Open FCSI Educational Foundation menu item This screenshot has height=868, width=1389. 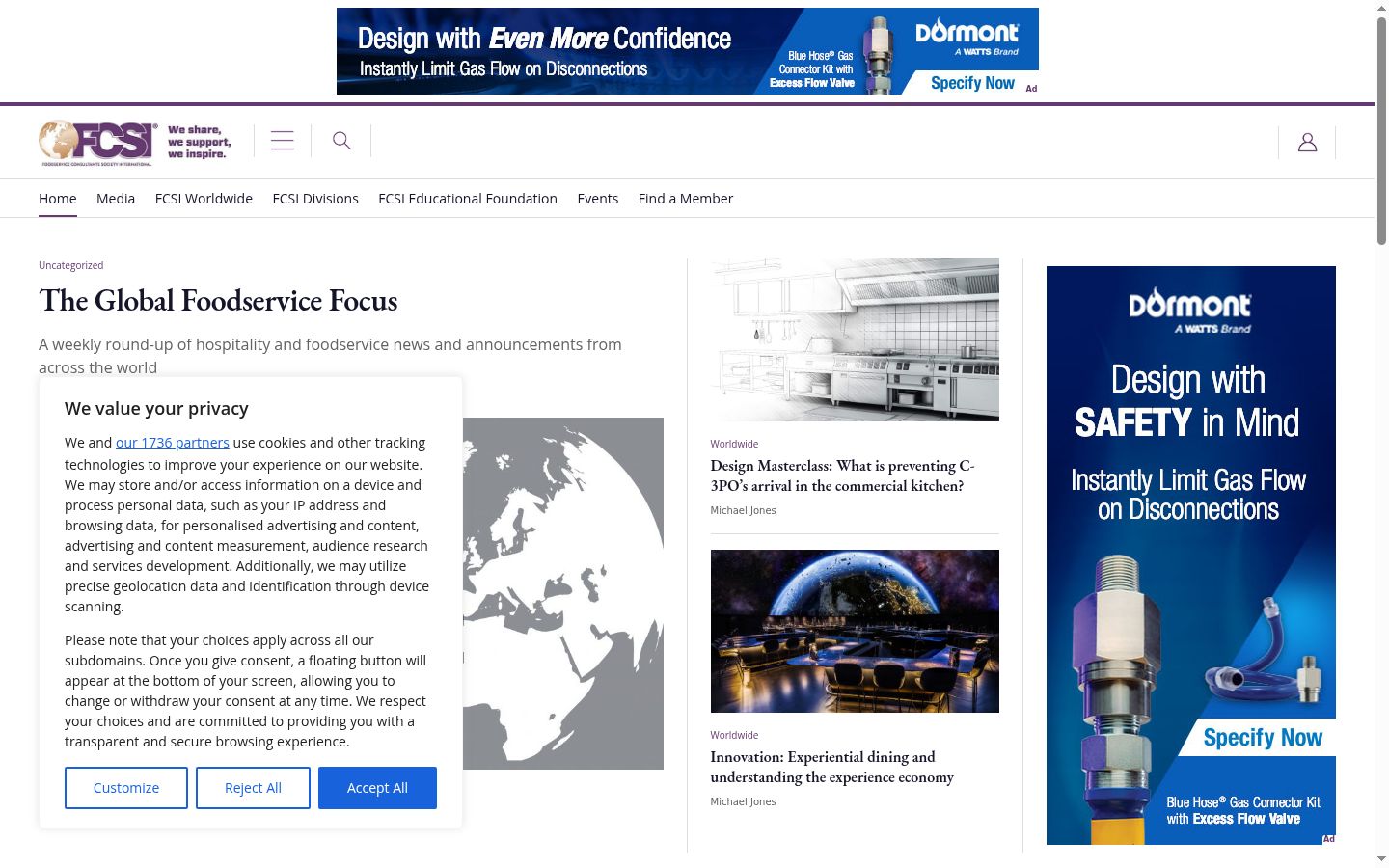[x=468, y=199]
